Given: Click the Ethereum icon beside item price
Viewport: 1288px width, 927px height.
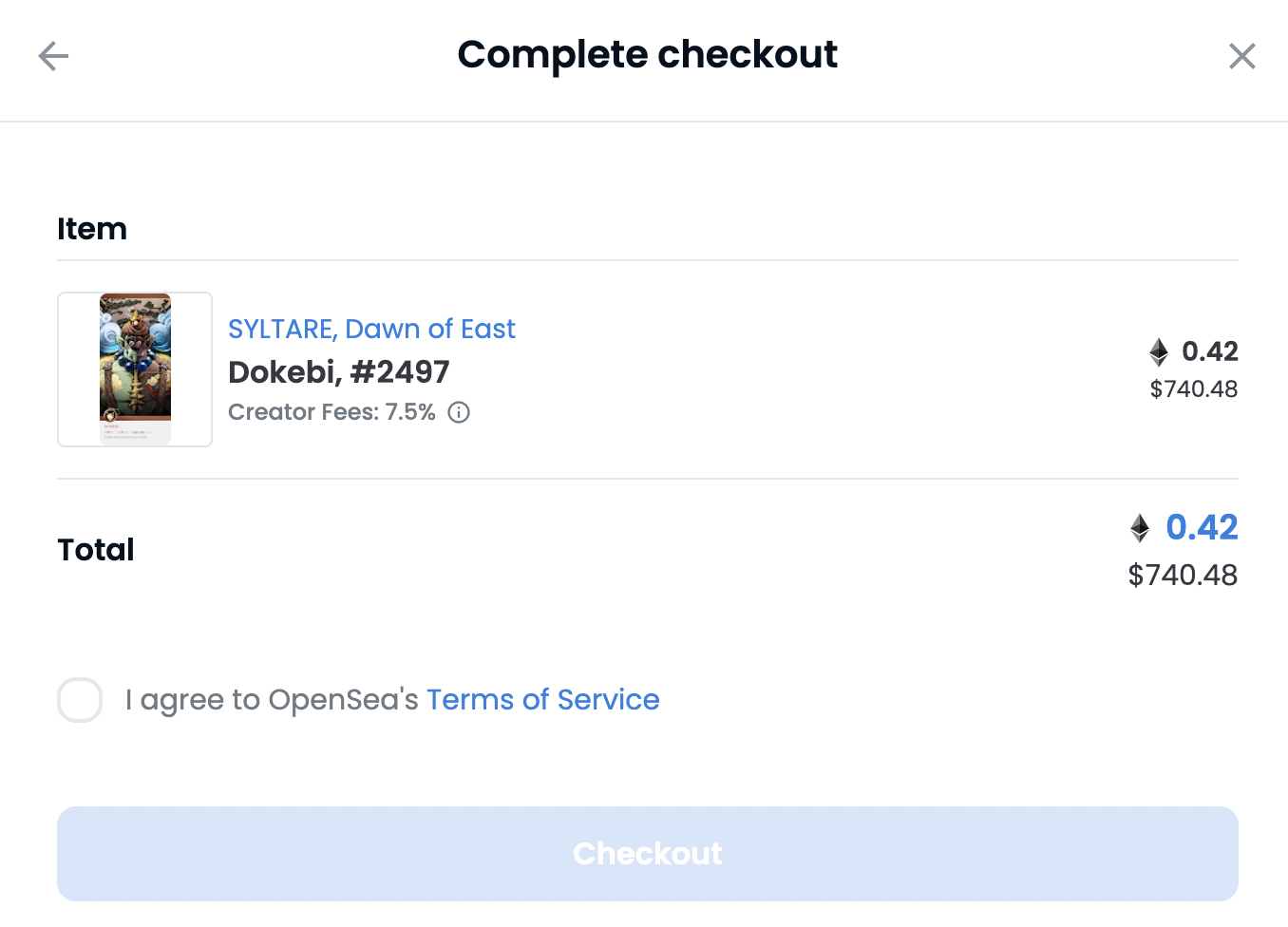Looking at the screenshot, I should tap(1159, 352).
